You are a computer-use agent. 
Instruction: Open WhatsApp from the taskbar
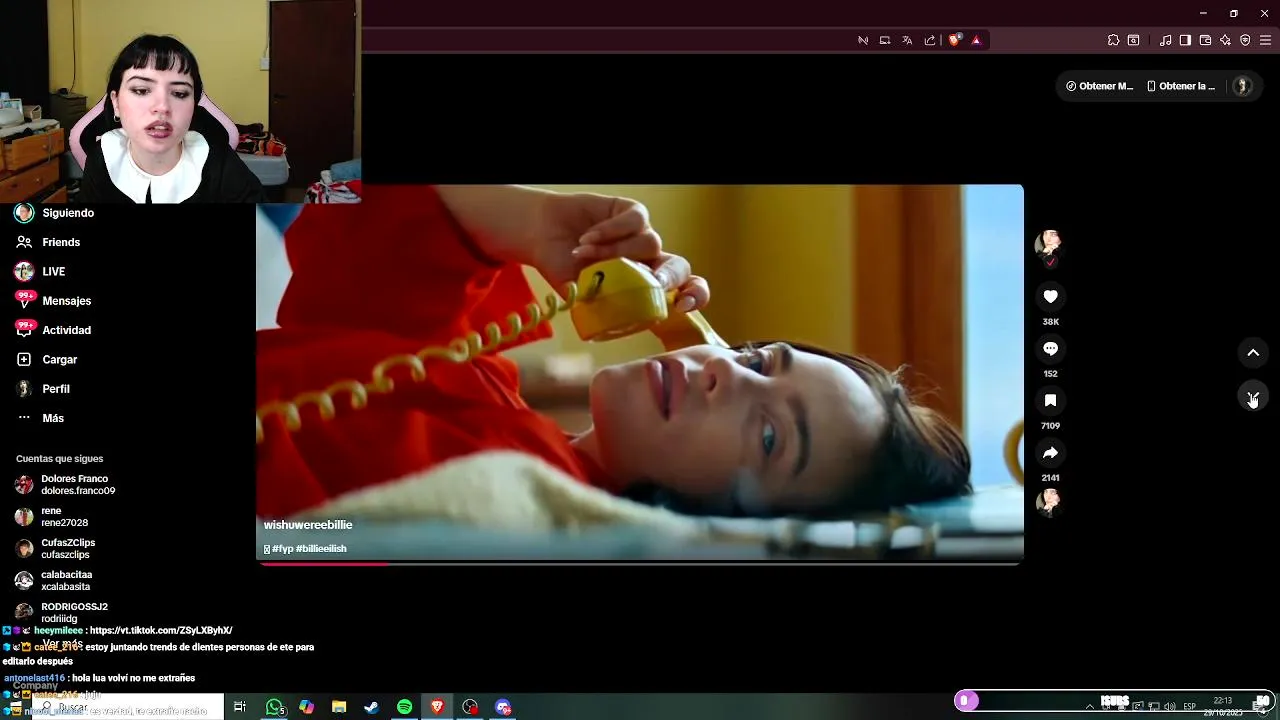[274, 707]
